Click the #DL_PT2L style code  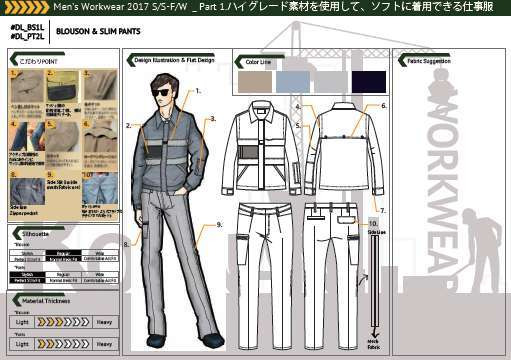27,36
